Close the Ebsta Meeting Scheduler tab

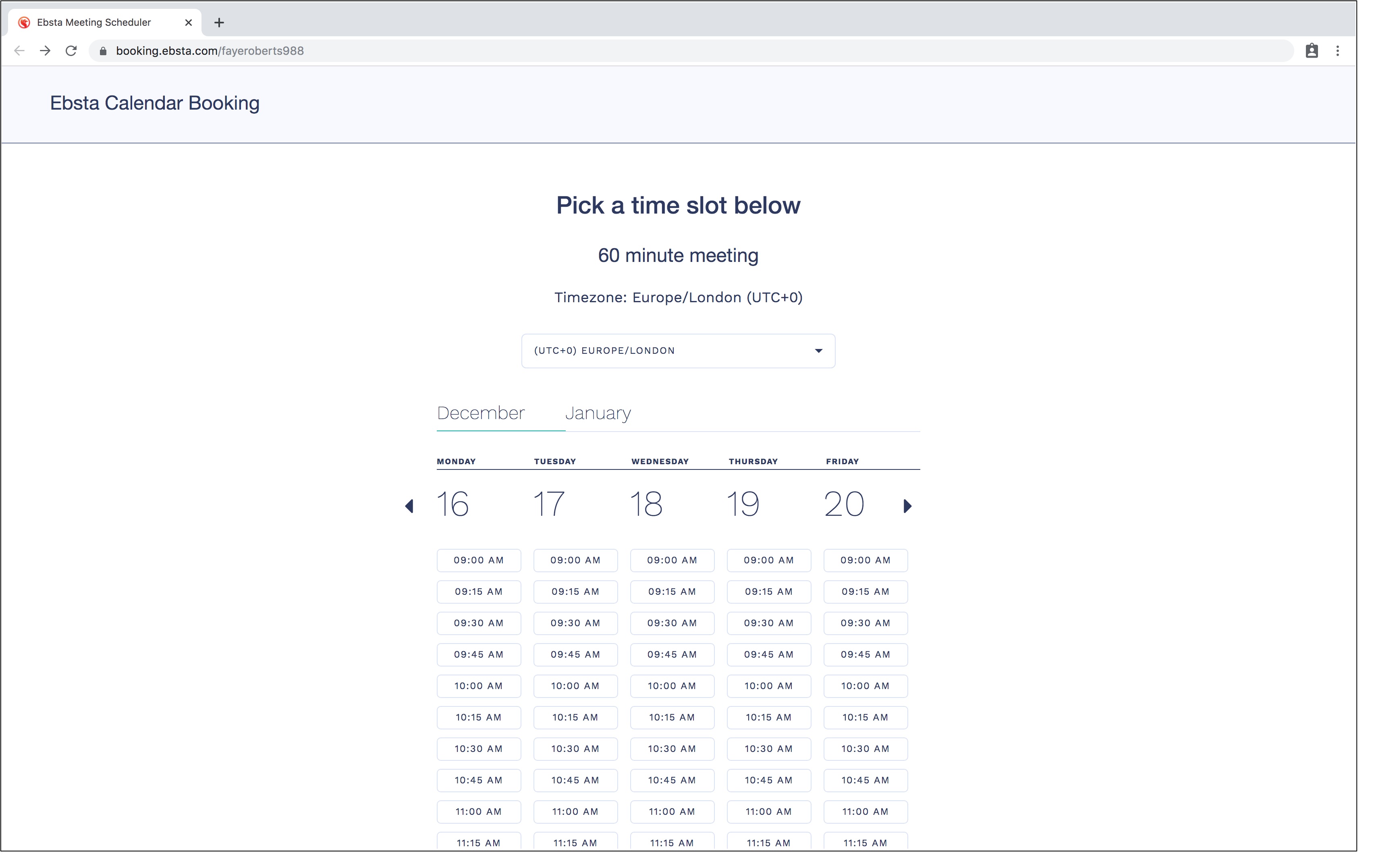point(188,22)
